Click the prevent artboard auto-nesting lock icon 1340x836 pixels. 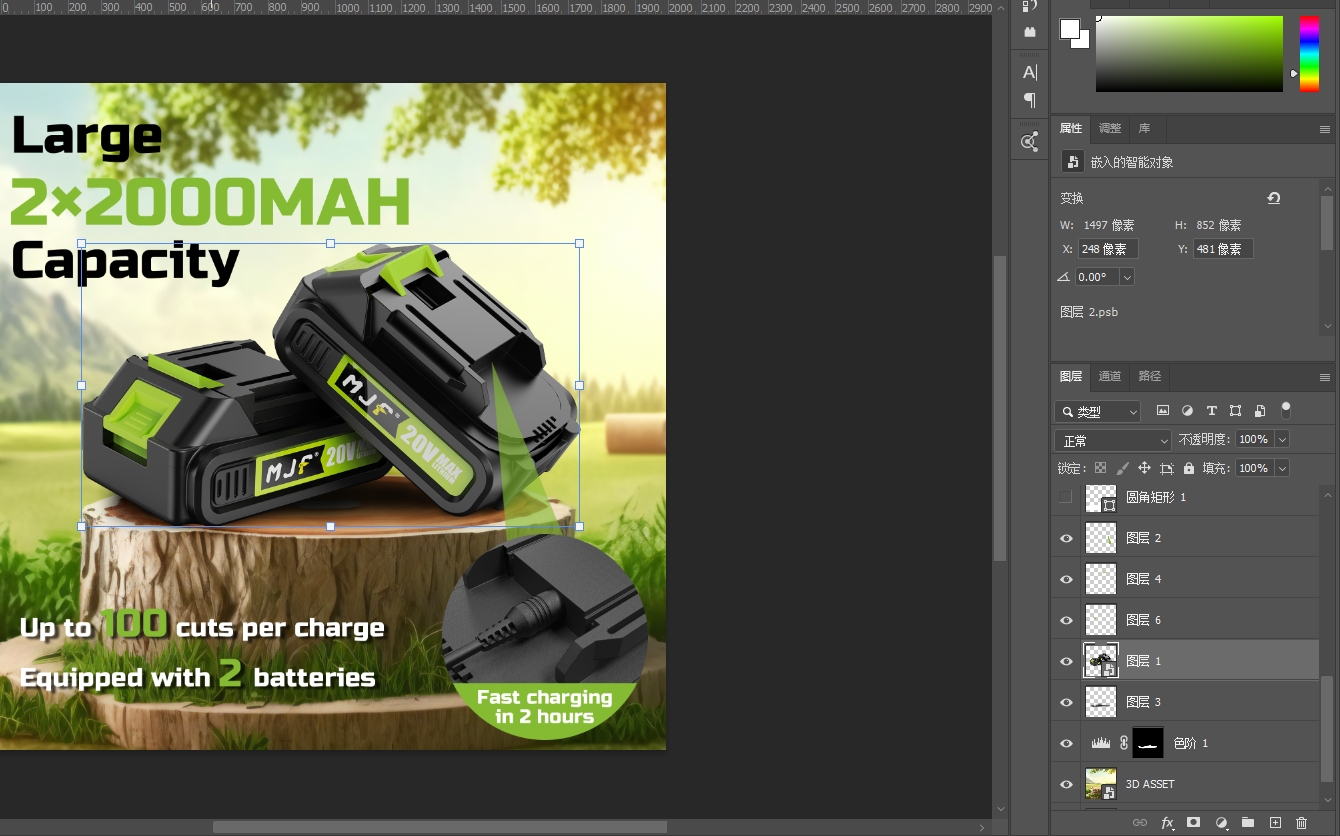pyautogui.click(x=1166, y=468)
